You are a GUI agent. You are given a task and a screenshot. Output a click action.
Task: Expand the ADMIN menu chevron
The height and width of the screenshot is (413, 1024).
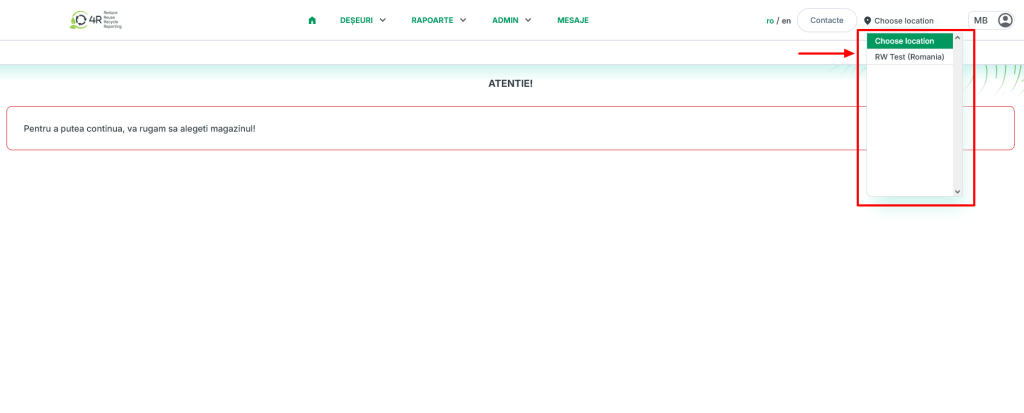[528, 20]
